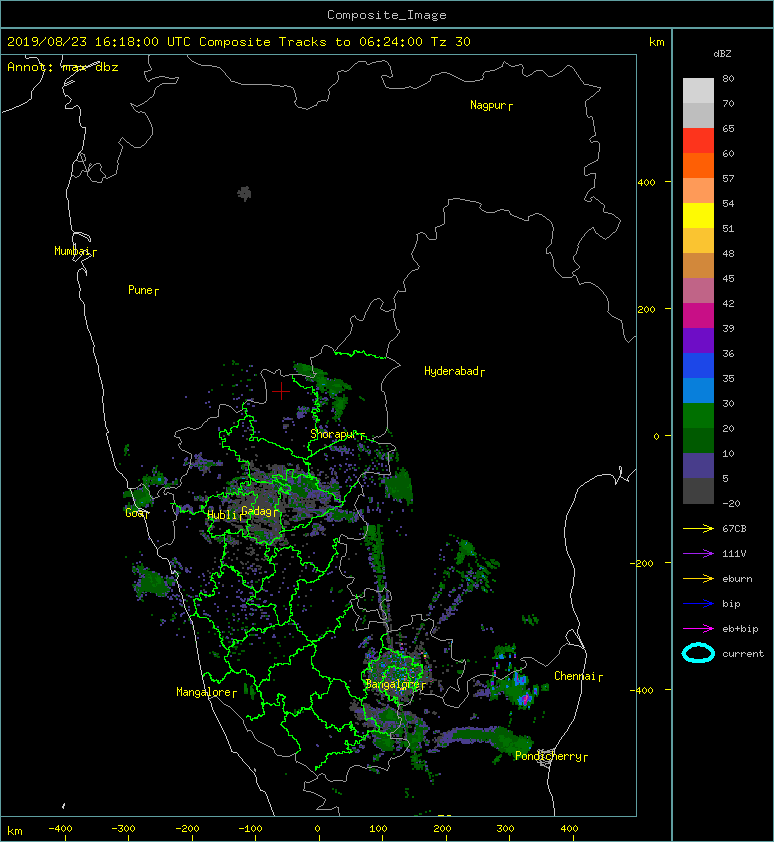Pick the dark green 10–20 dBZ swatch
Screen dimensions: 774x842
click(698, 441)
